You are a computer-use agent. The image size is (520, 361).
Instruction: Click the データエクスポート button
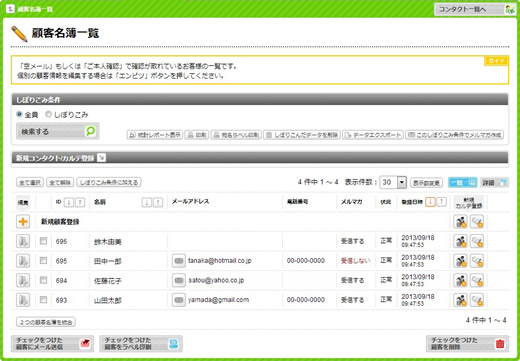tap(373, 135)
